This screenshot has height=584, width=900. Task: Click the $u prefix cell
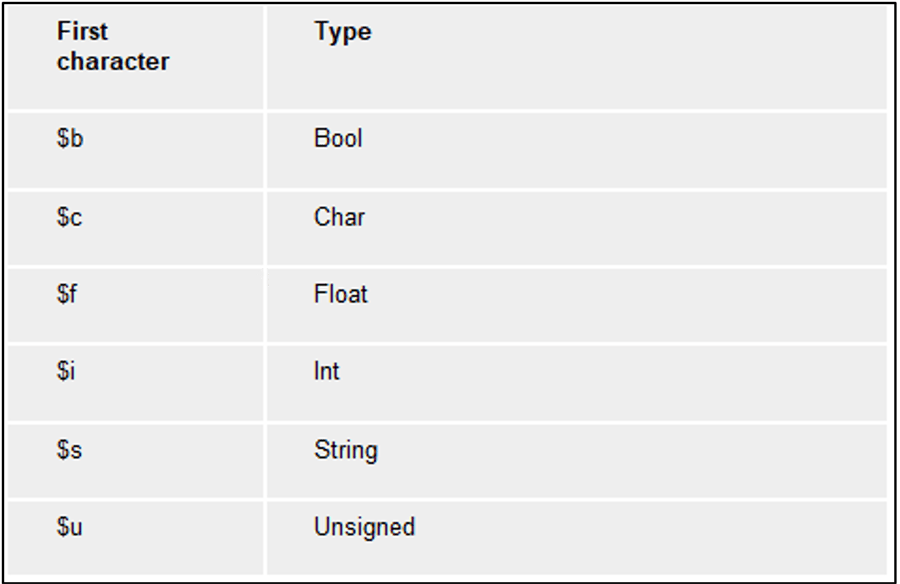point(135,538)
